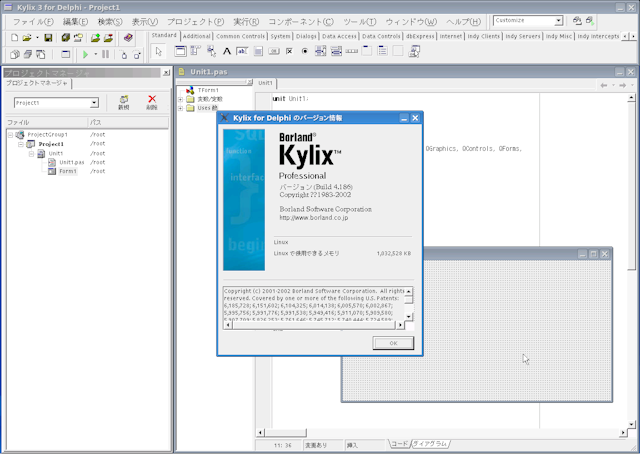Select the RadioButton component in palette

click(x=305, y=51)
